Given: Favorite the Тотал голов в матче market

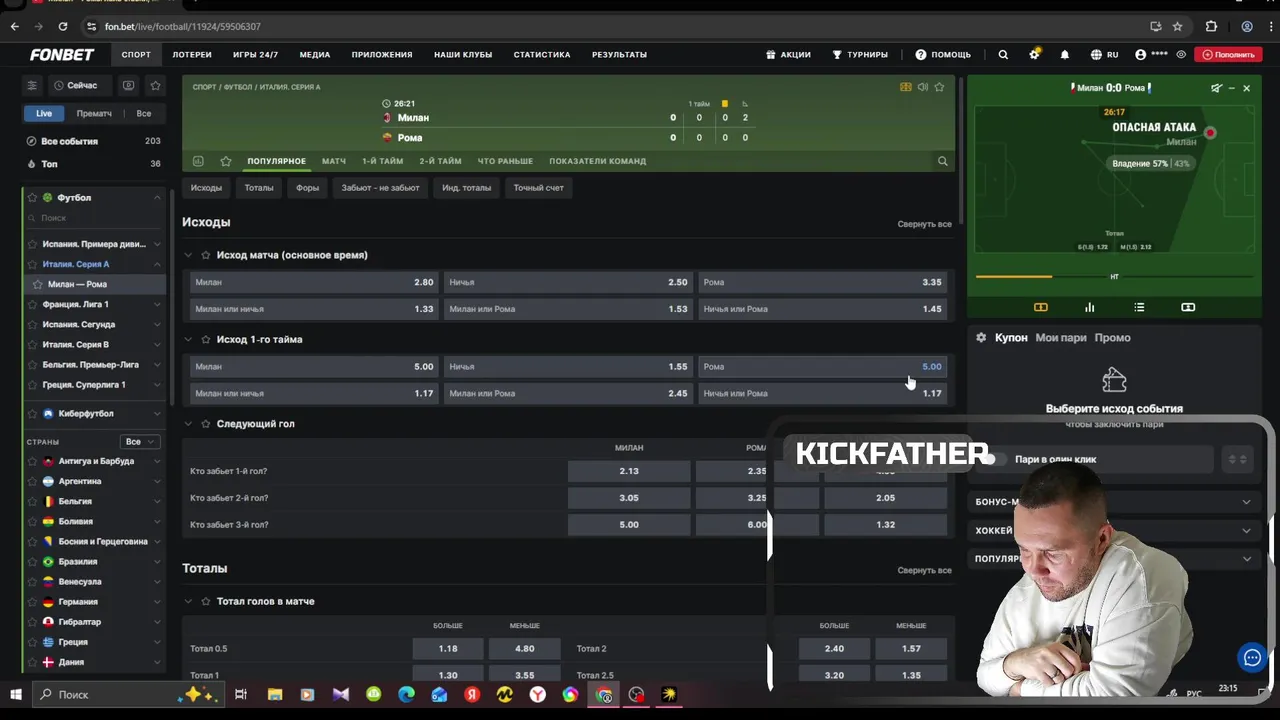Looking at the screenshot, I should [206, 601].
